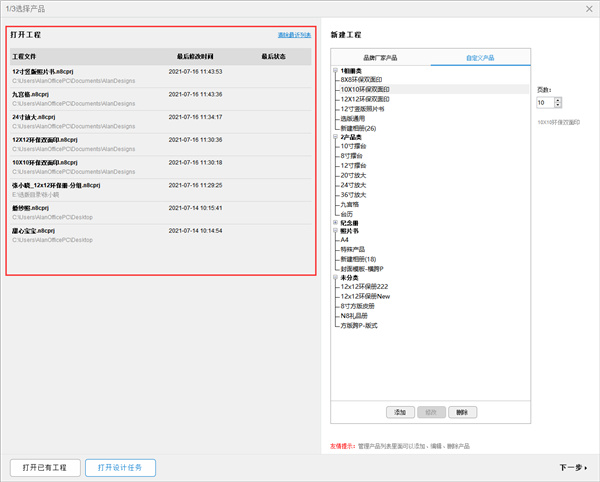Image resolution: width=600 pixels, height=482 pixels.
Task: Open the project modified 2021-07-14 10:14:54
Action: point(161,235)
